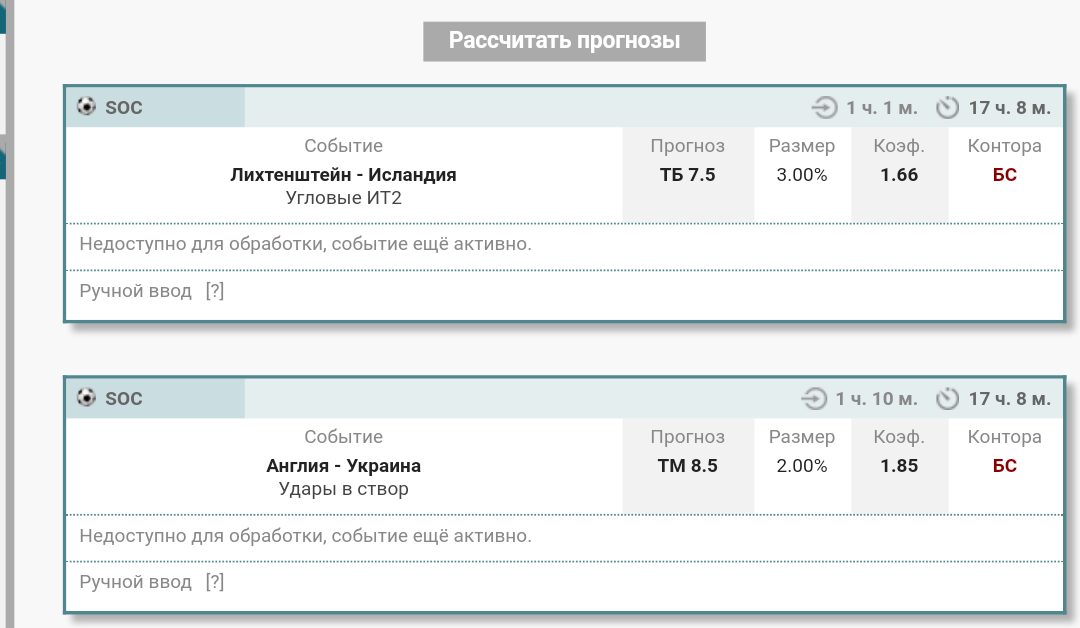The height and width of the screenshot is (628, 1080).
Task: Click the ТБ 7.5 forecast value
Action: pos(687,175)
